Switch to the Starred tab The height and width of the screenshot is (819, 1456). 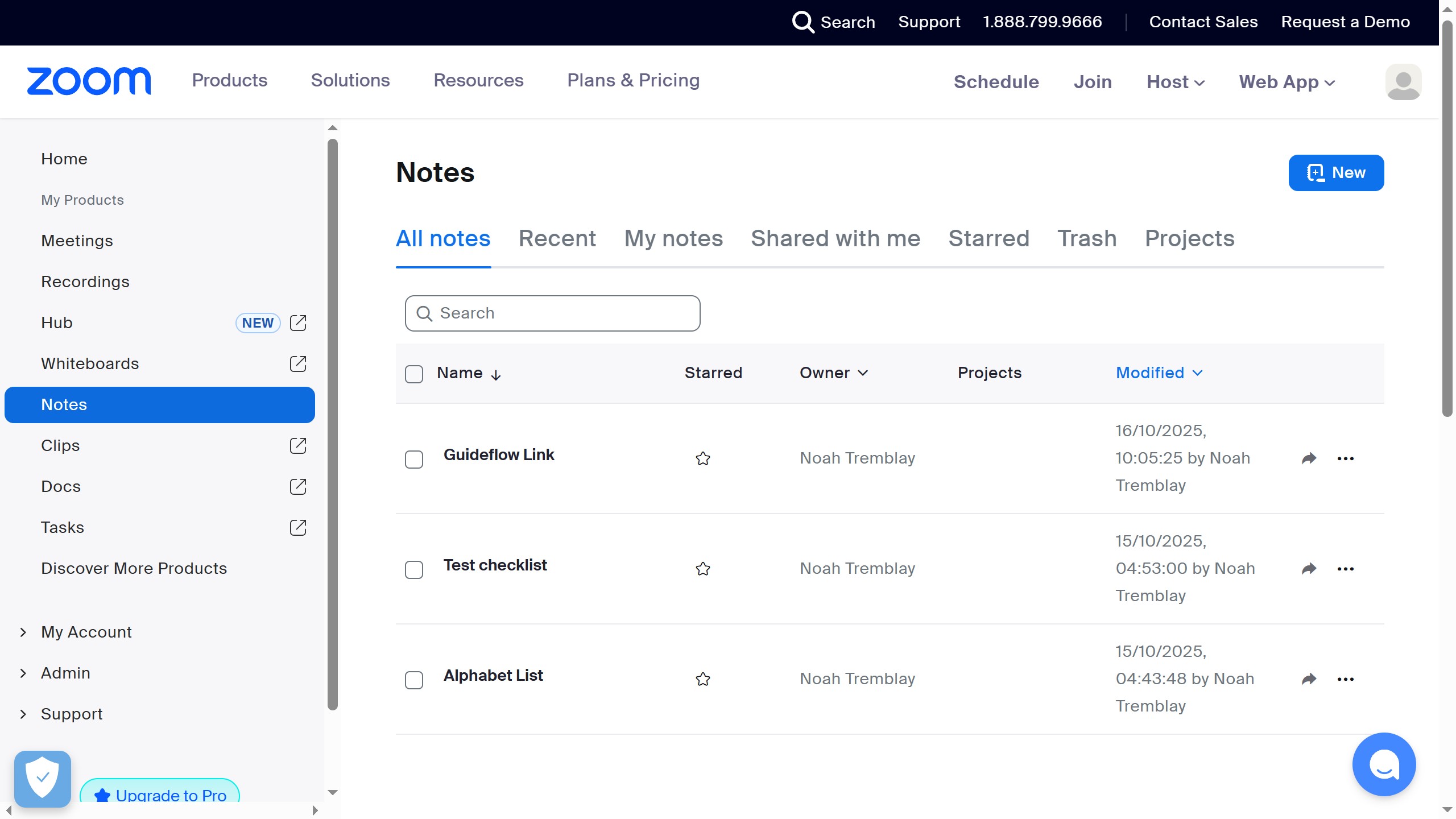tap(989, 238)
